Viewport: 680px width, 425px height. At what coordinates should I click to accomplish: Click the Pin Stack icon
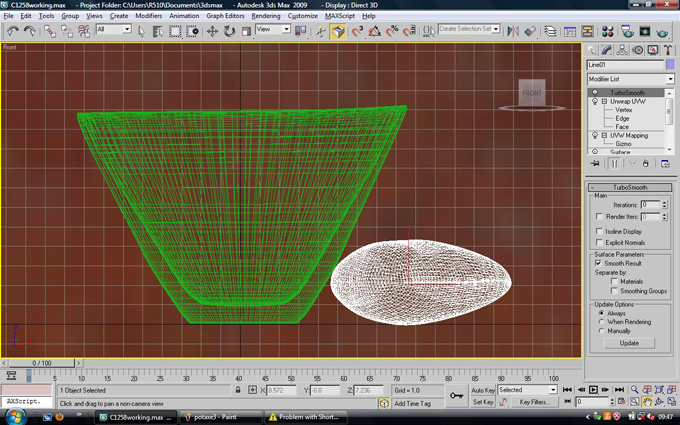coord(595,164)
